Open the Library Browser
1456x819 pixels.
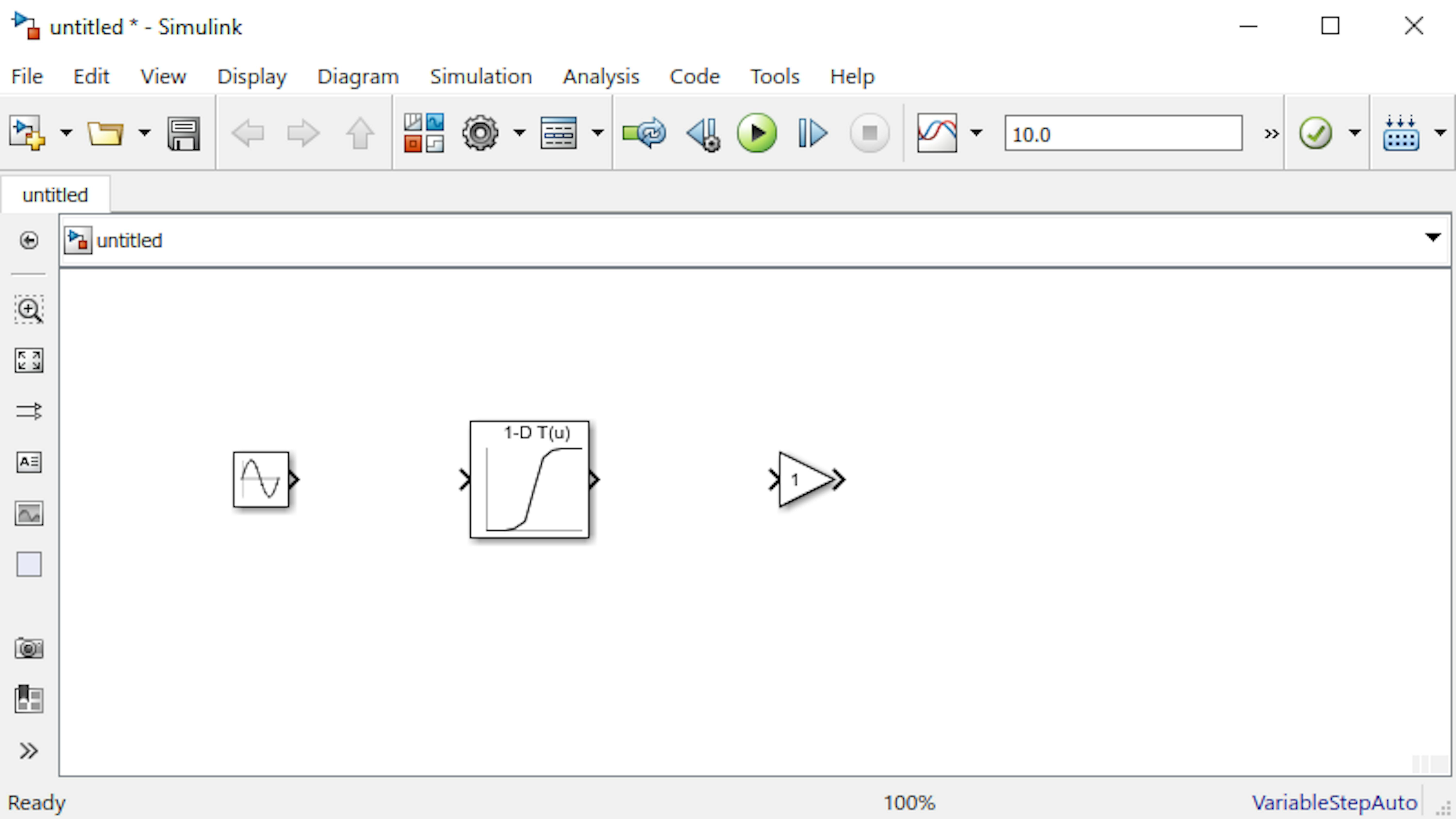[x=424, y=133]
